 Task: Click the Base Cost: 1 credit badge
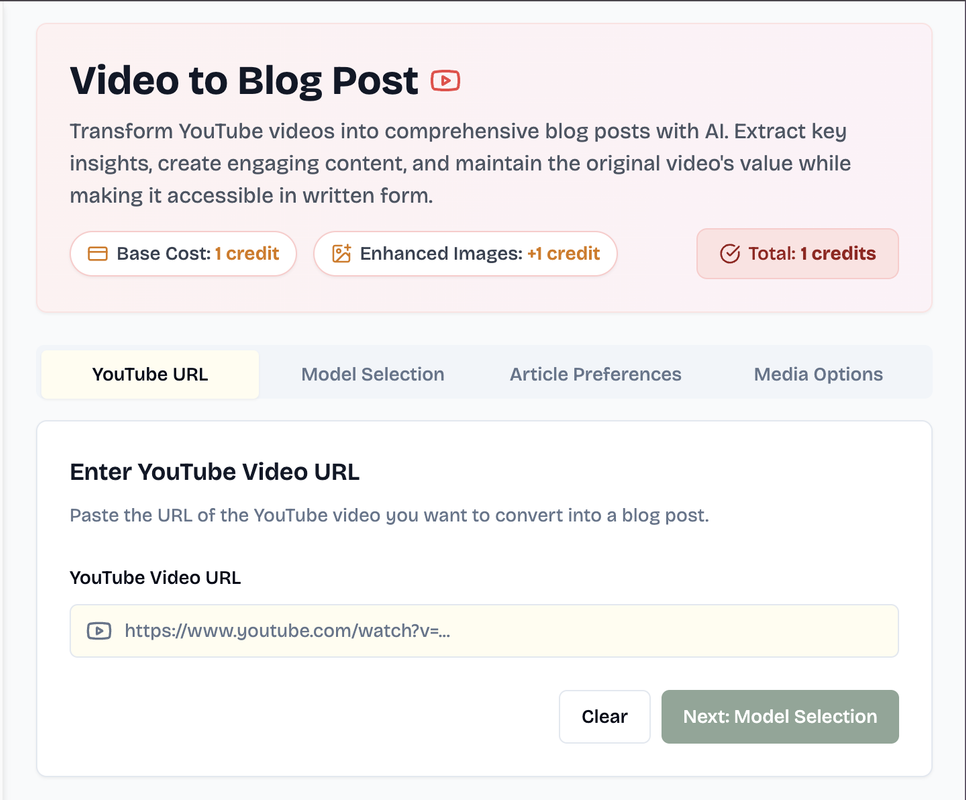[183, 254]
